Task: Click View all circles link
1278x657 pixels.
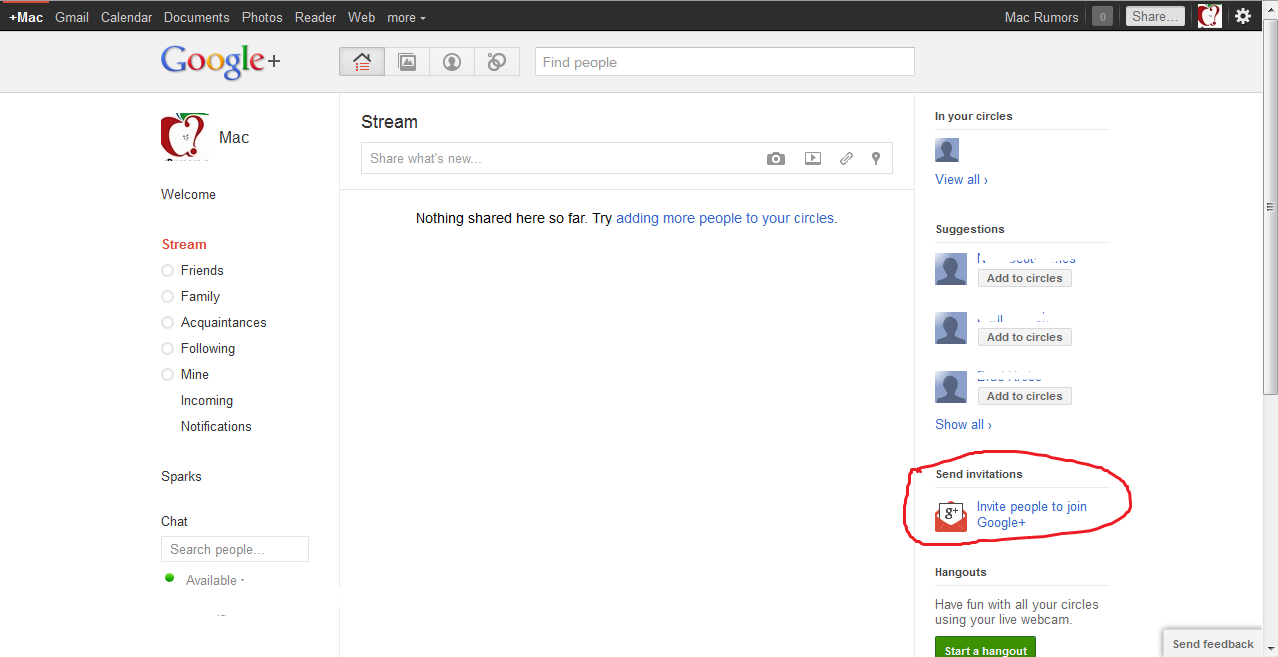Action: click(961, 180)
